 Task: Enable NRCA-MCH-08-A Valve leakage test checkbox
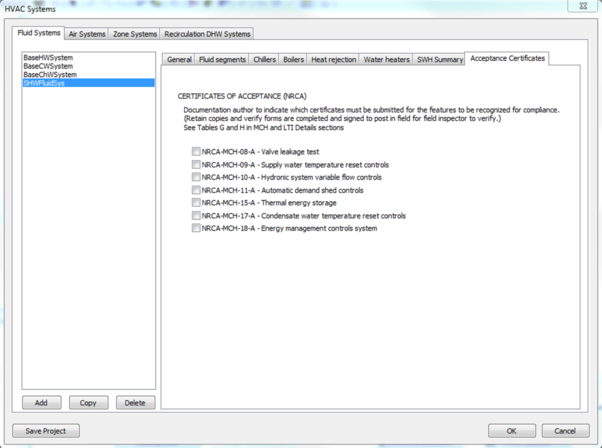pos(197,152)
